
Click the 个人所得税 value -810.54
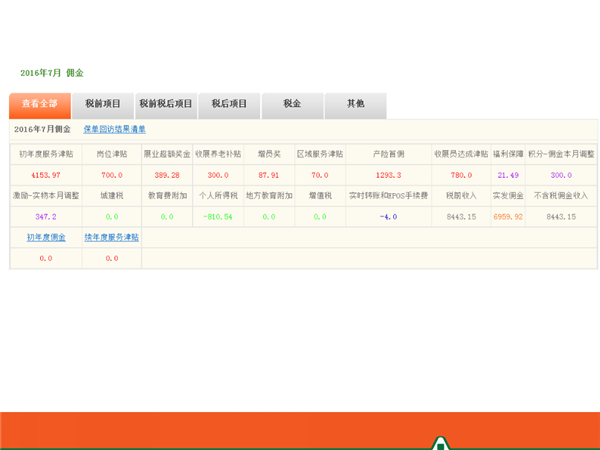(x=217, y=216)
